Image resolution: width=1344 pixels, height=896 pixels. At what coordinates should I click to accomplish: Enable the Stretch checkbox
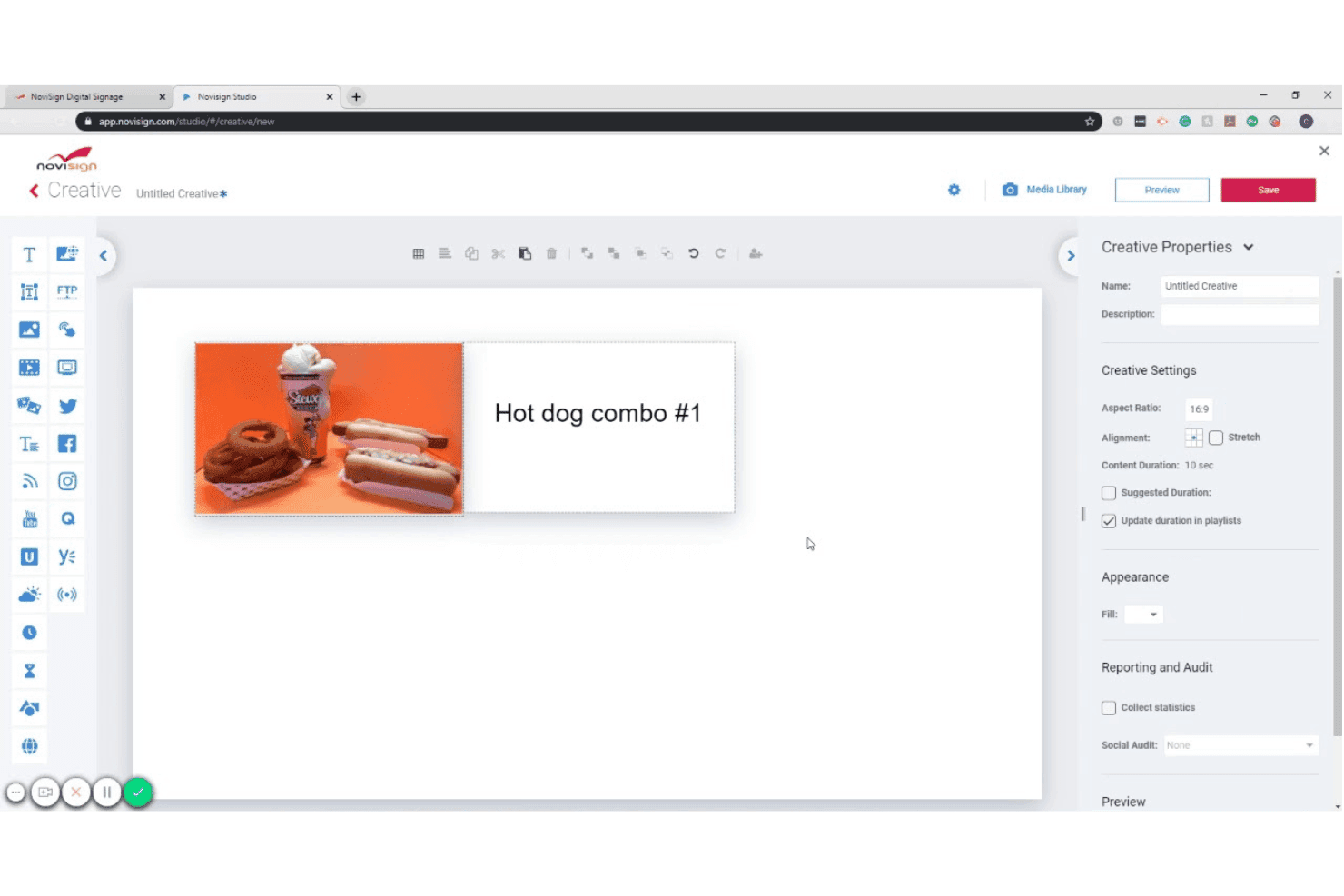[x=1216, y=438]
